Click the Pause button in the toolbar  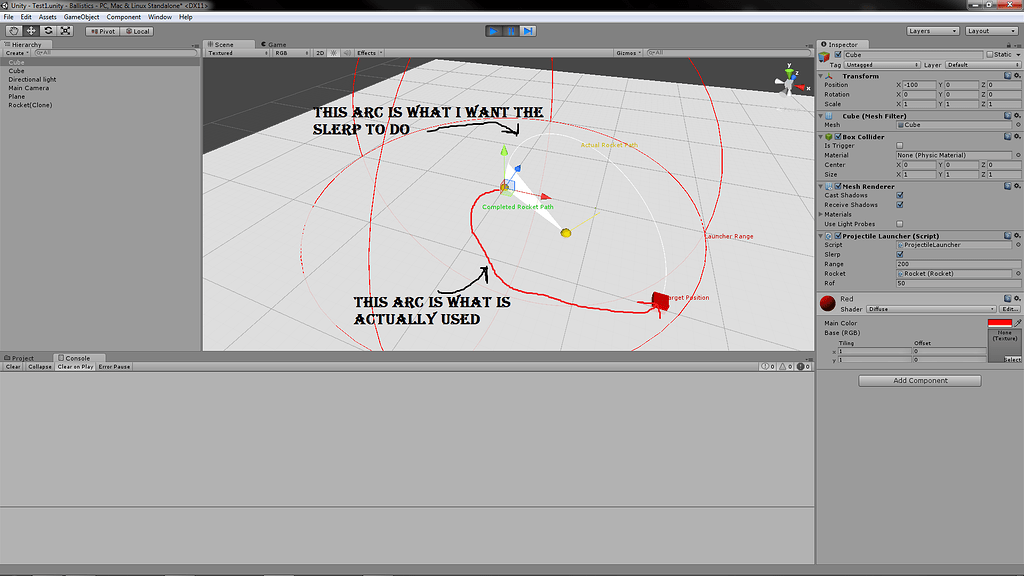(x=511, y=31)
